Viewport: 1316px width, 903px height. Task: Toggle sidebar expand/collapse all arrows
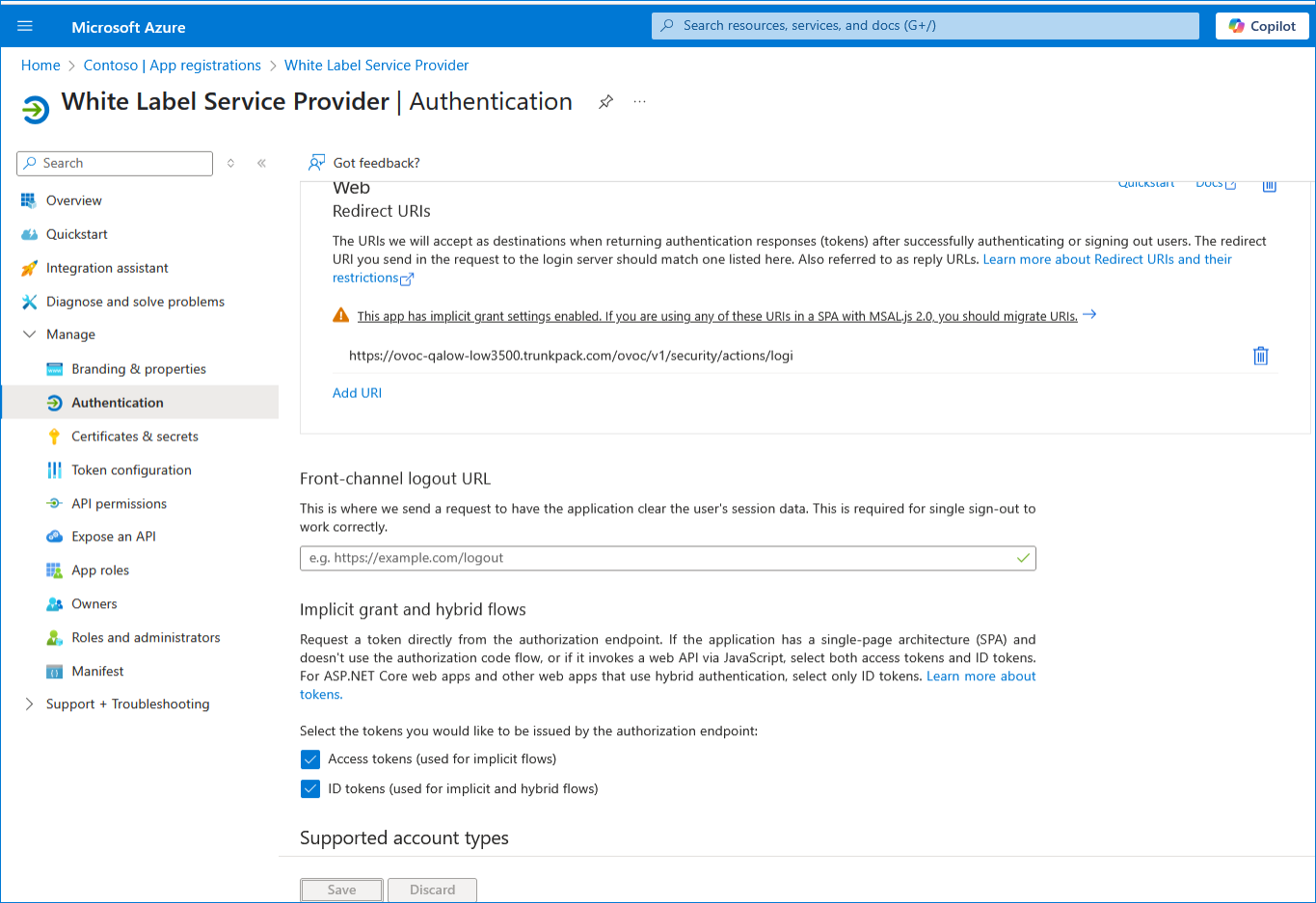230,164
